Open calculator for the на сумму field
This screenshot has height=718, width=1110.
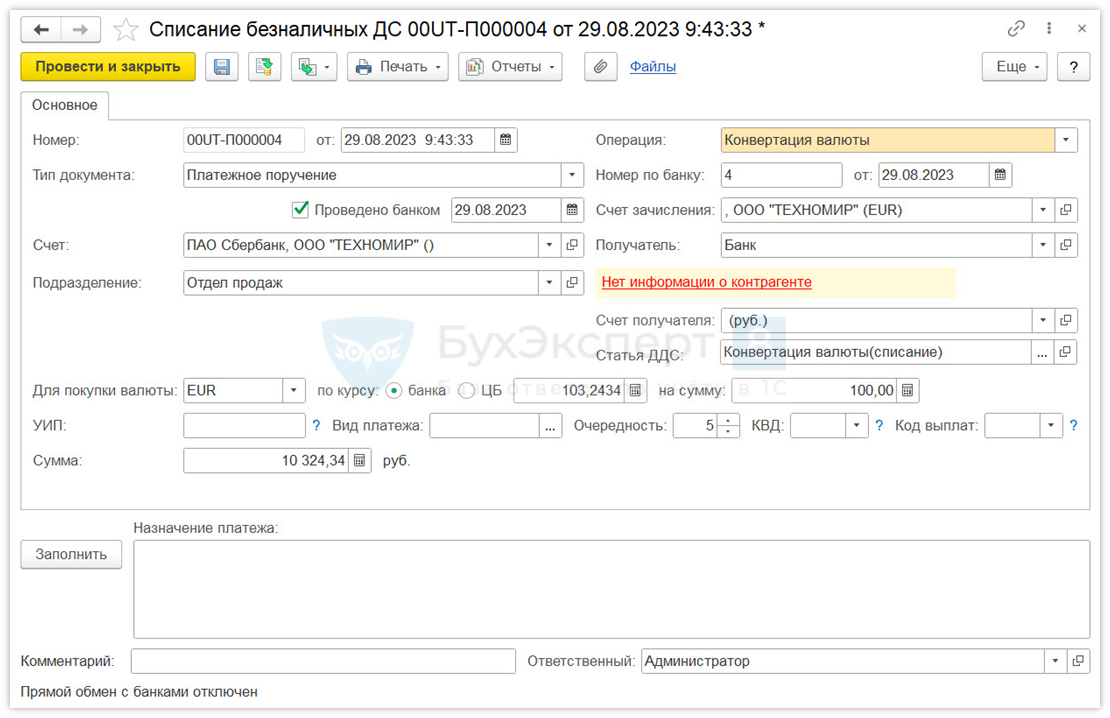pos(908,390)
